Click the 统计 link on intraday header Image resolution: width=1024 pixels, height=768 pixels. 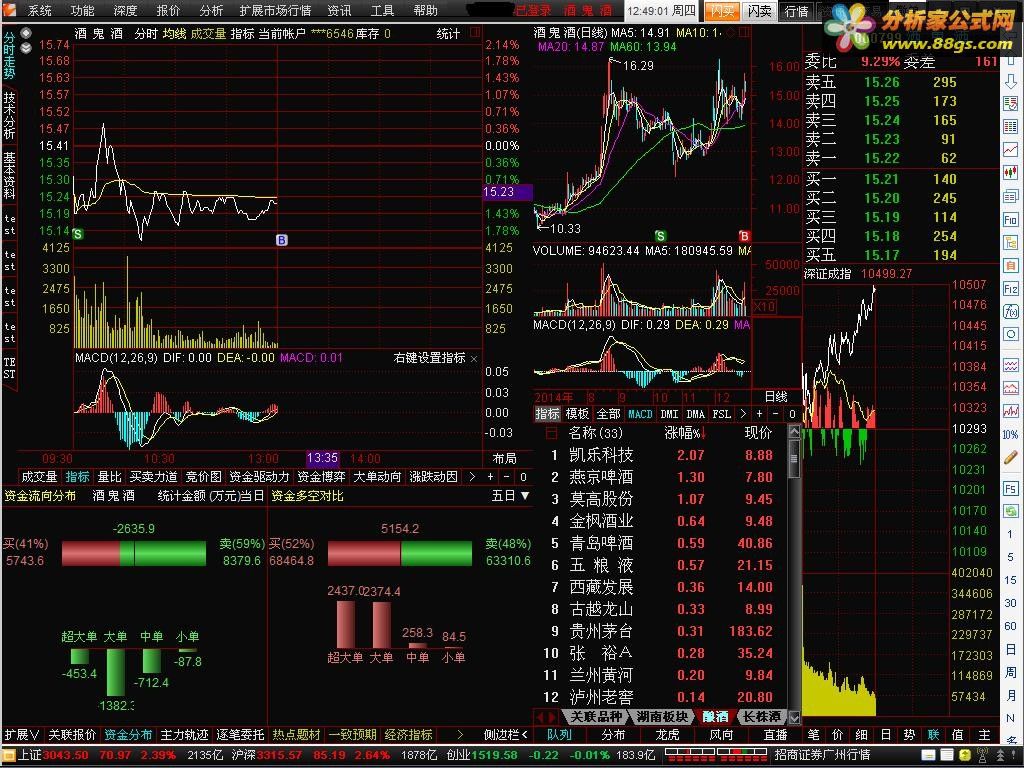[448, 33]
